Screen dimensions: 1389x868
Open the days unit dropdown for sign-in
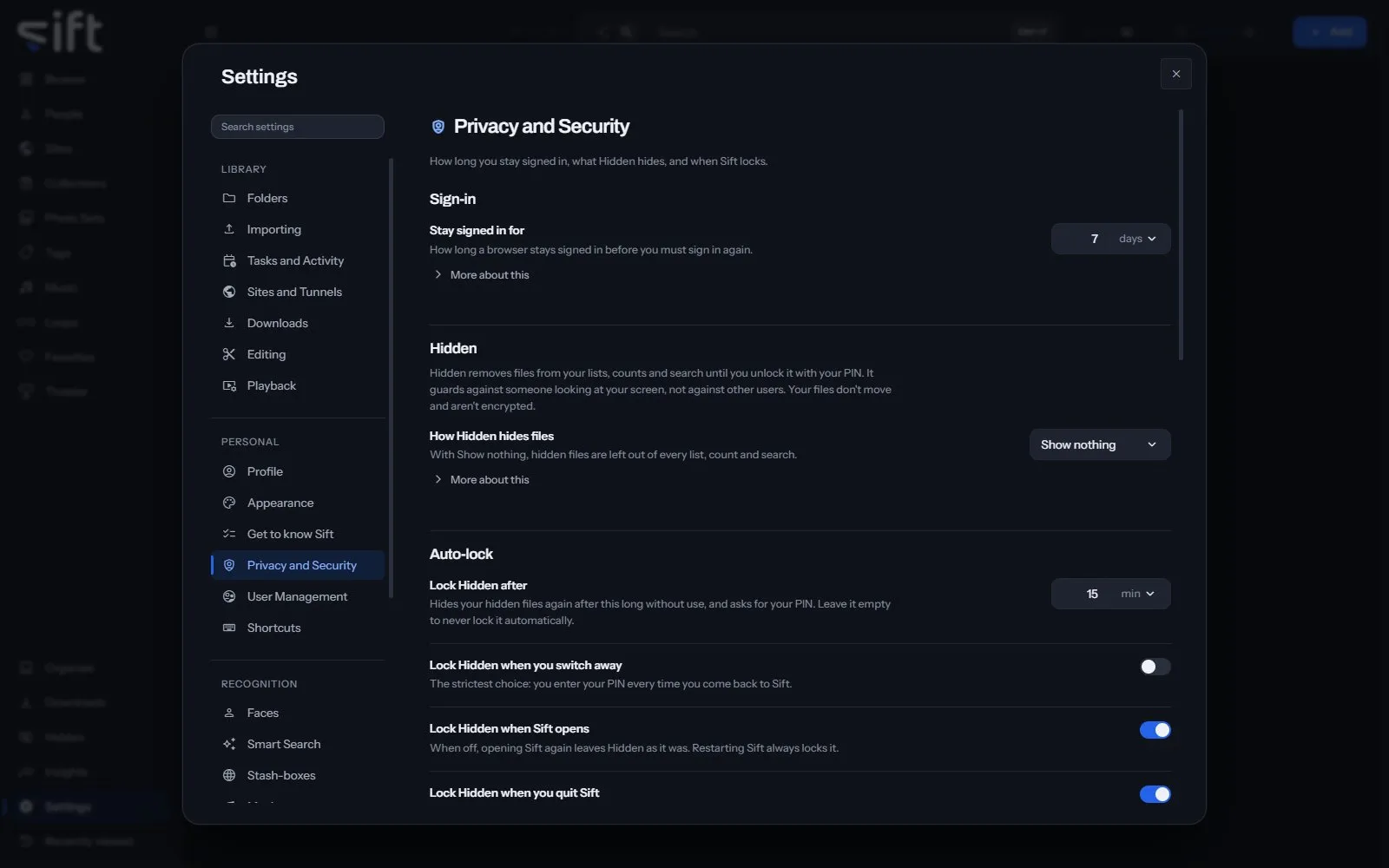(1138, 239)
